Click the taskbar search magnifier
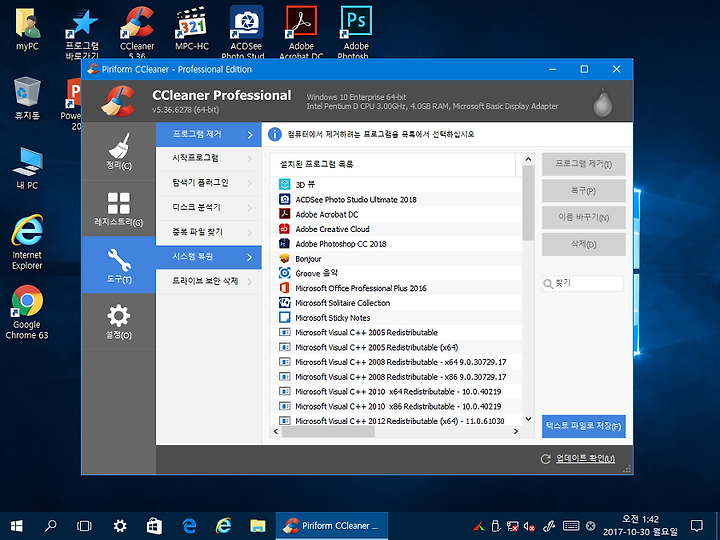 tap(51, 526)
